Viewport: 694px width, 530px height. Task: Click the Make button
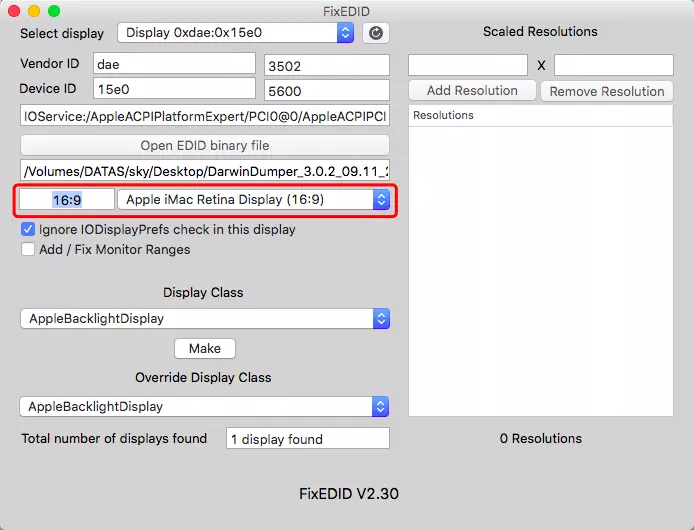[205, 348]
